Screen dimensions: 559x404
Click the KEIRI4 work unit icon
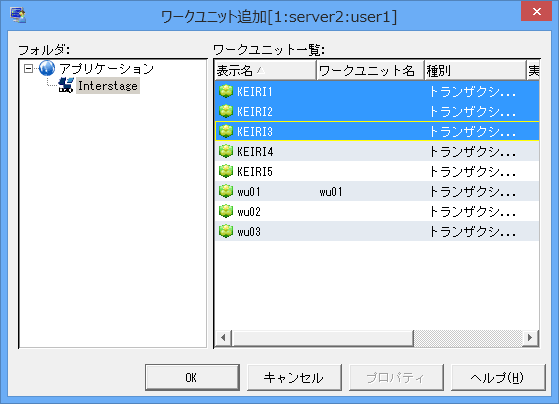pyautogui.click(x=226, y=152)
